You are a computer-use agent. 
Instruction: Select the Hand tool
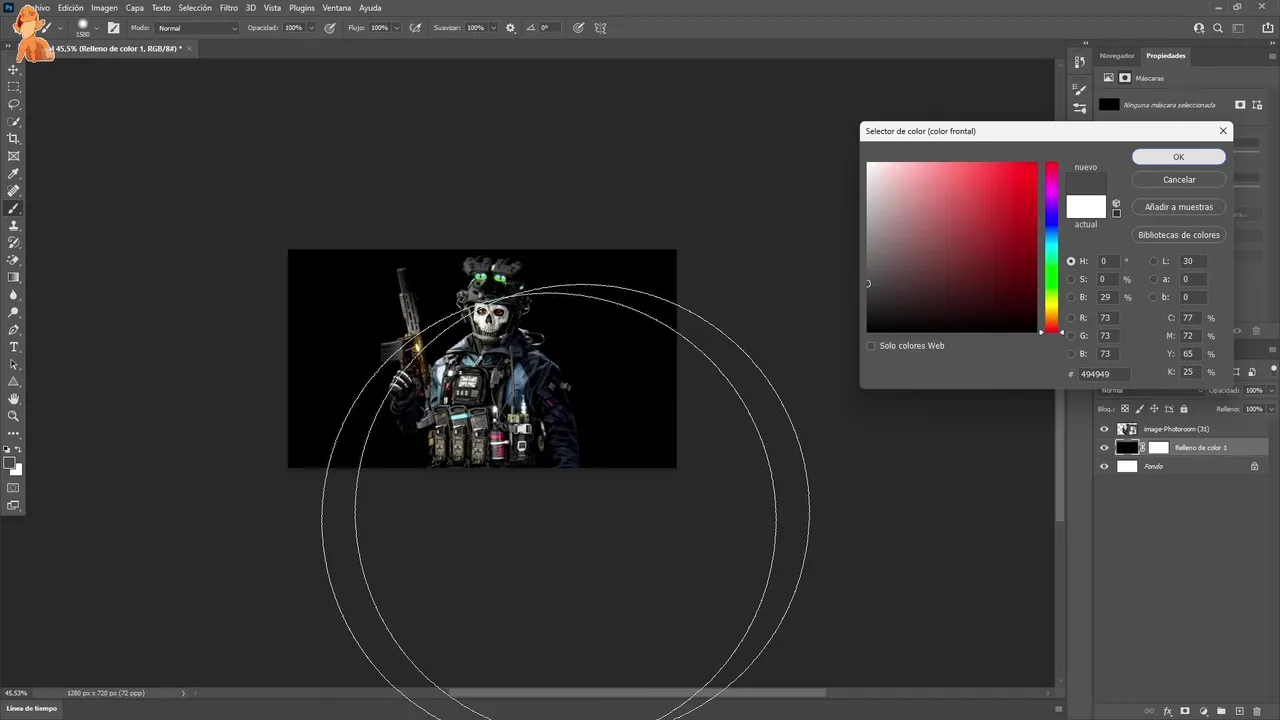point(14,399)
